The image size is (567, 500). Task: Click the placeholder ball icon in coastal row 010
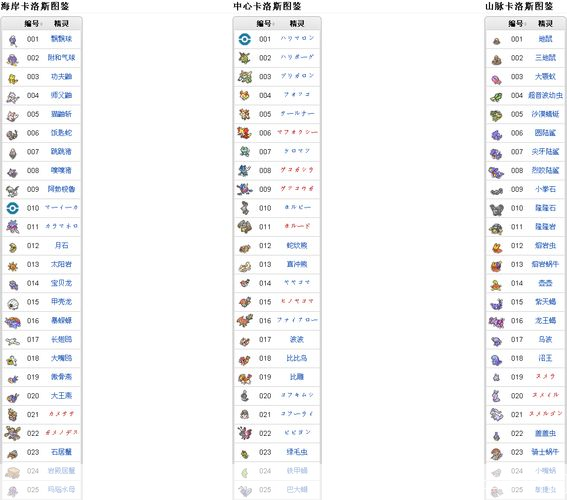pos(13,208)
